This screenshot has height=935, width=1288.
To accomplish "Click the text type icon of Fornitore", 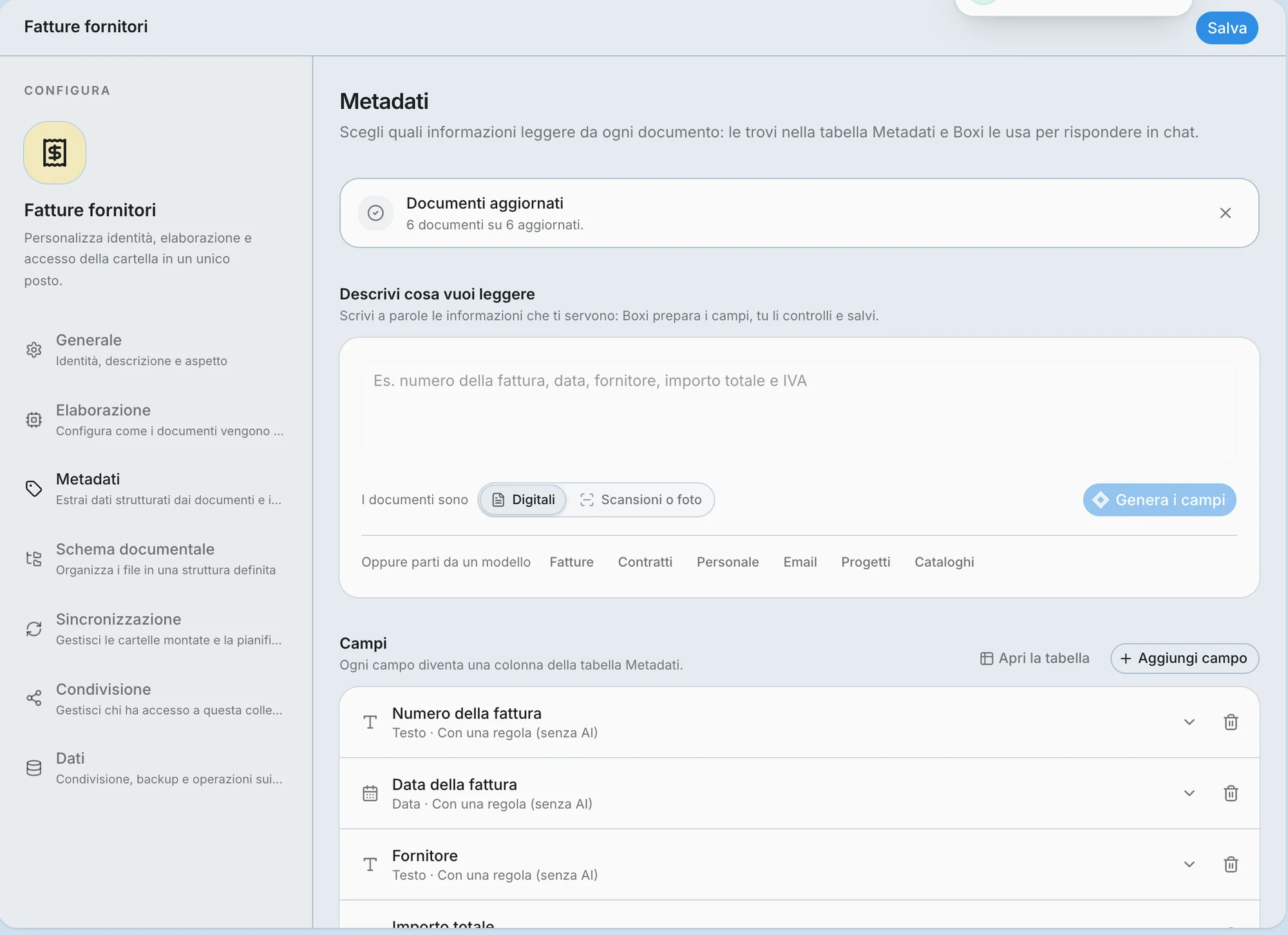I will (370, 864).
